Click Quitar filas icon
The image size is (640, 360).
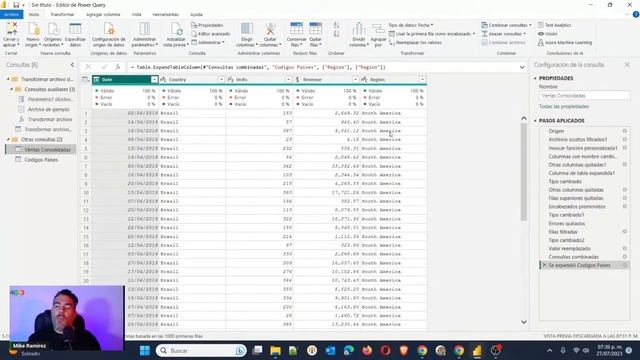click(315, 29)
